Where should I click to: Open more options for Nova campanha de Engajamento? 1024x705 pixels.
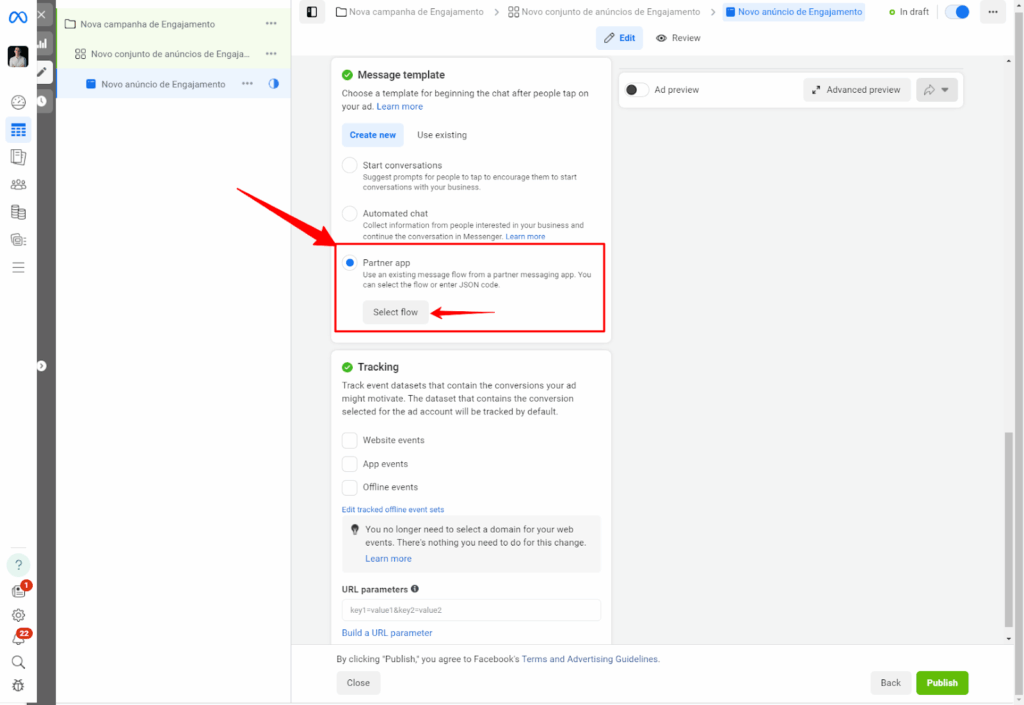271,23
